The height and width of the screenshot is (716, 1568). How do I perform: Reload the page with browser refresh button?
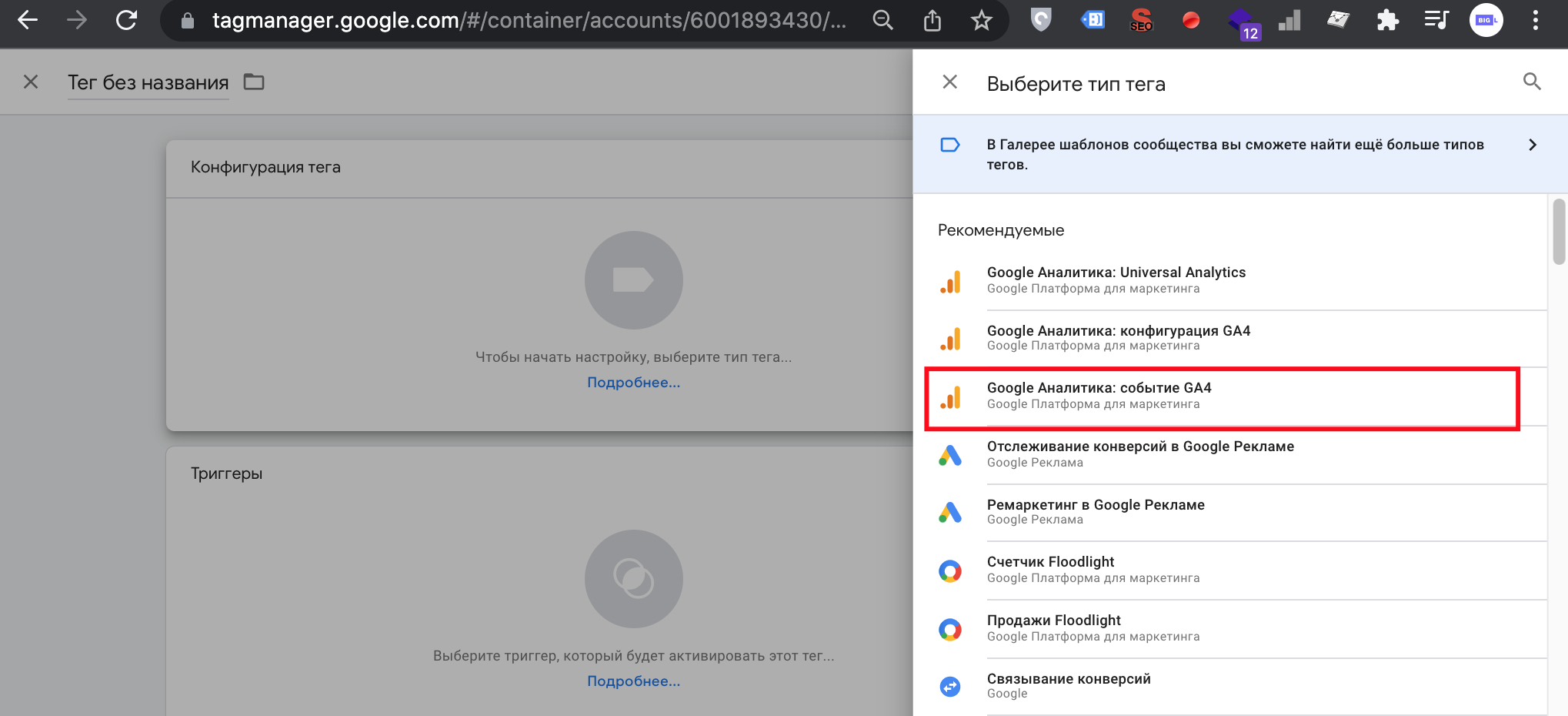tap(126, 21)
